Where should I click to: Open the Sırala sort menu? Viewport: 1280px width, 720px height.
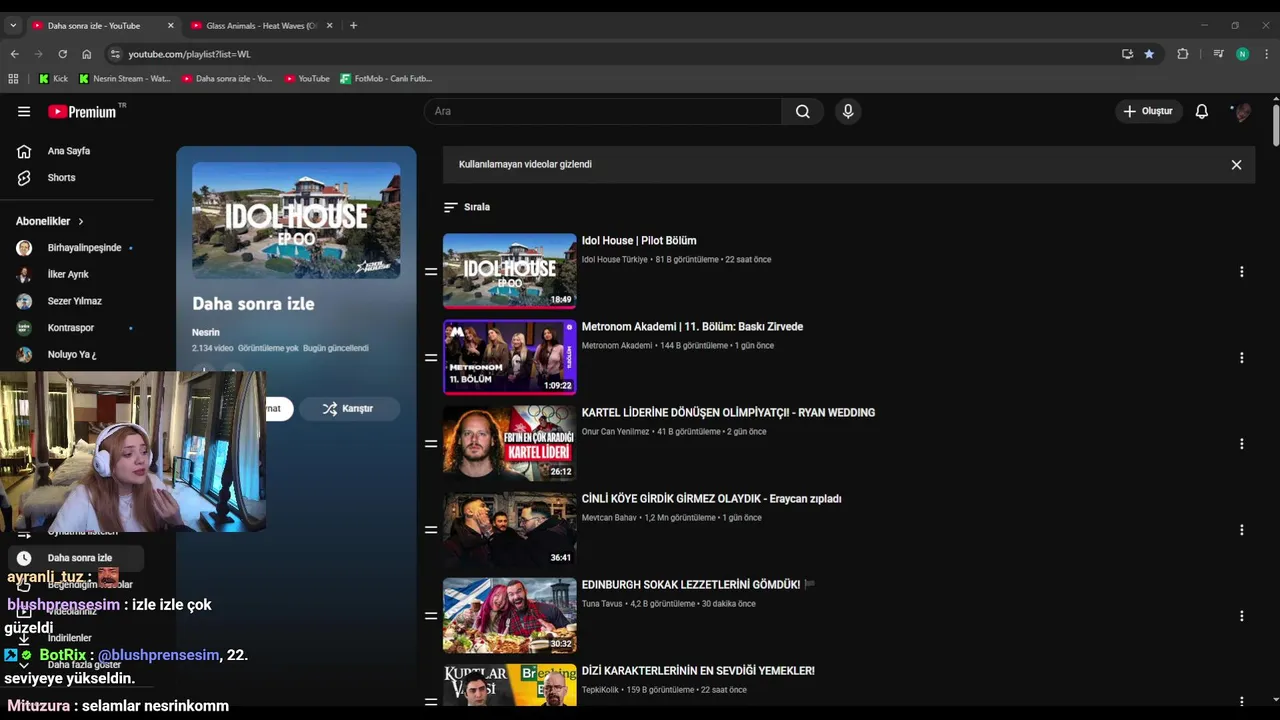pyautogui.click(x=467, y=207)
